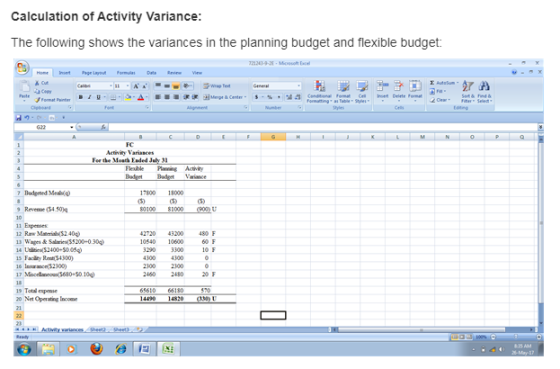Decrease decimal places
The width and height of the screenshot is (560, 369).
(298, 97)
